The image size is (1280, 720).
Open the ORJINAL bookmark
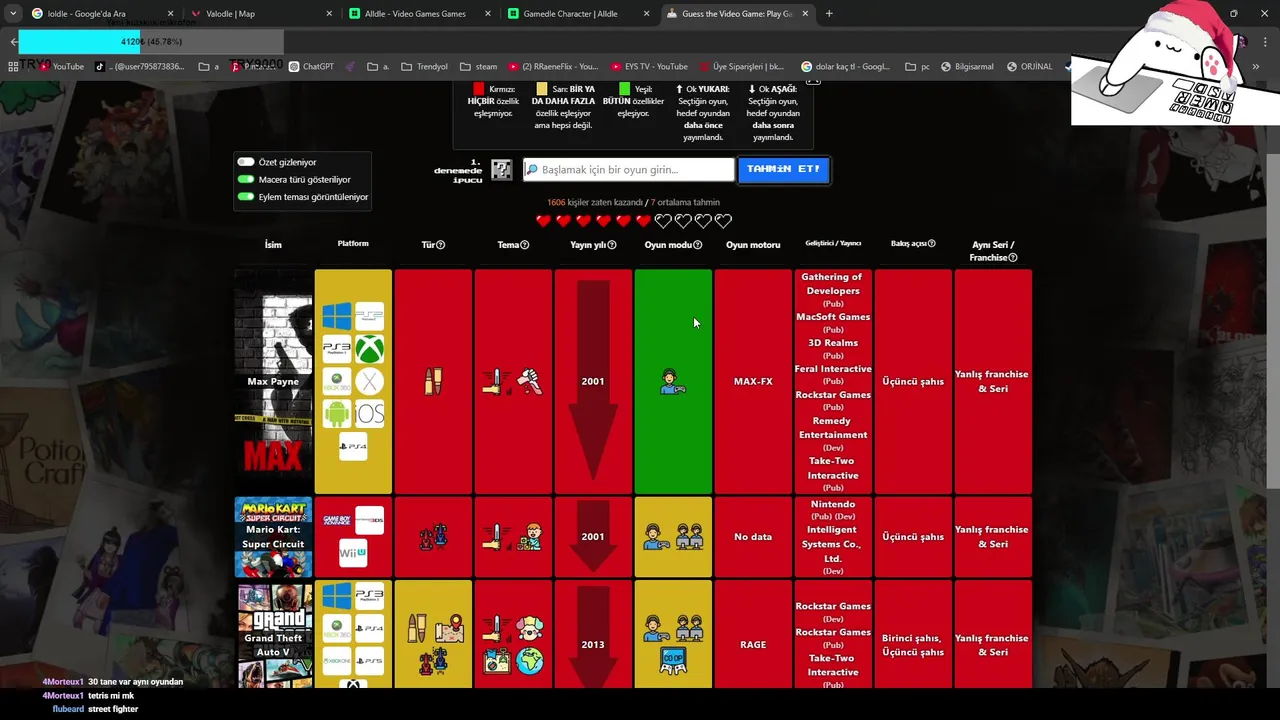1029,67
